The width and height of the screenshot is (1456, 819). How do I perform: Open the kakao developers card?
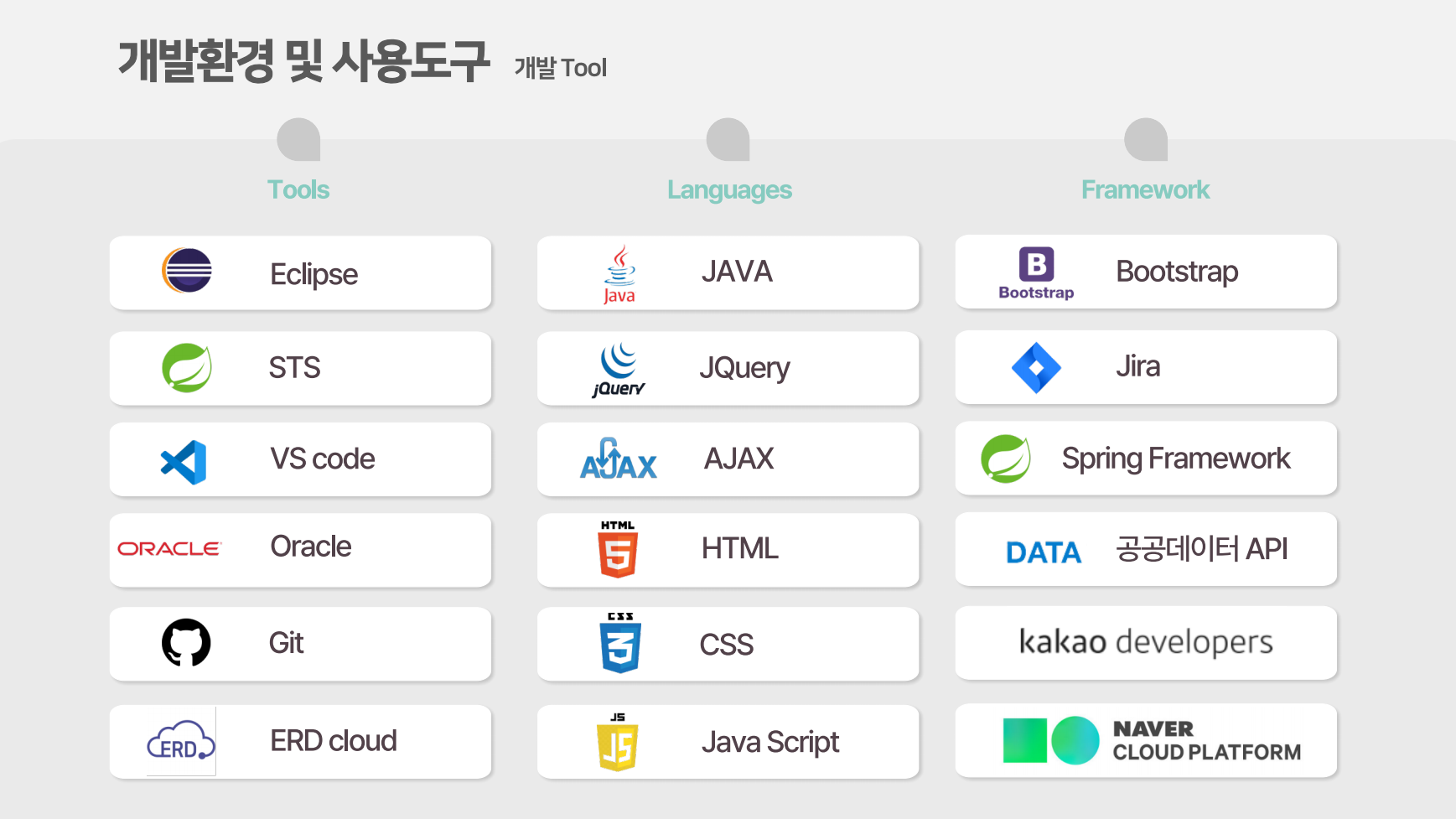click(x=1145, y=642)
